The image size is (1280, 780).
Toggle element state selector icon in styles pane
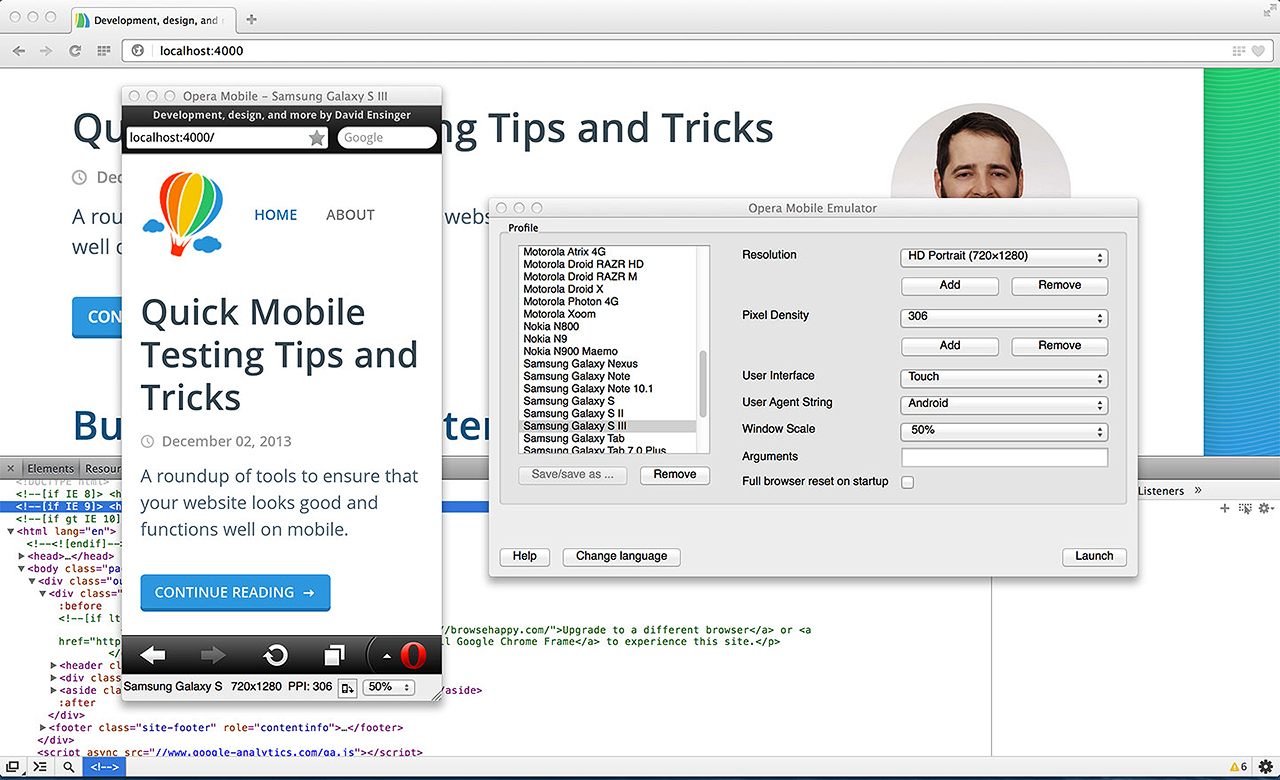(1245, 509)
